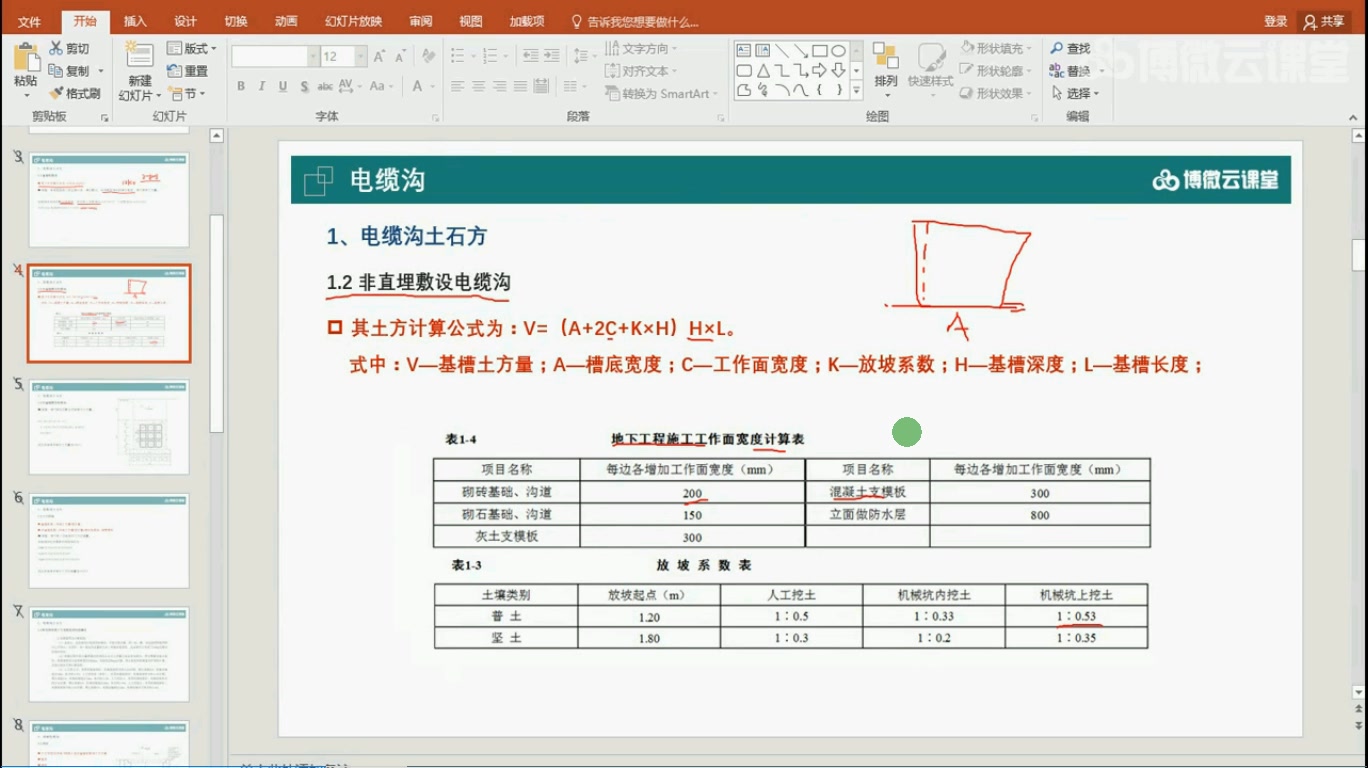This screenshot has width=1368, height=768.
Task: Toggle Strikethrough formatting
Action: 325,87
